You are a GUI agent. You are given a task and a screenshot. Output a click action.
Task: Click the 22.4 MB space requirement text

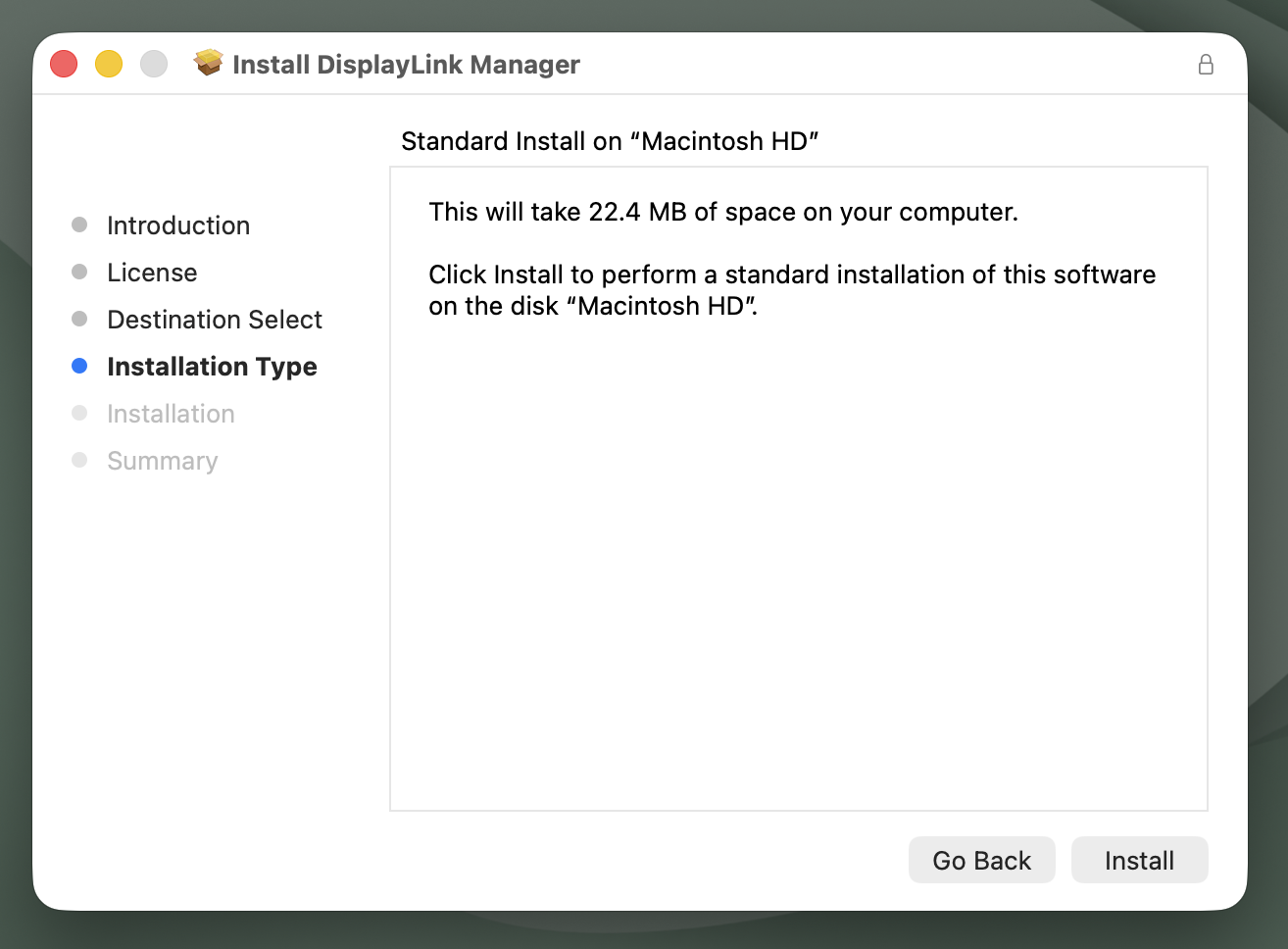(723, 212)
